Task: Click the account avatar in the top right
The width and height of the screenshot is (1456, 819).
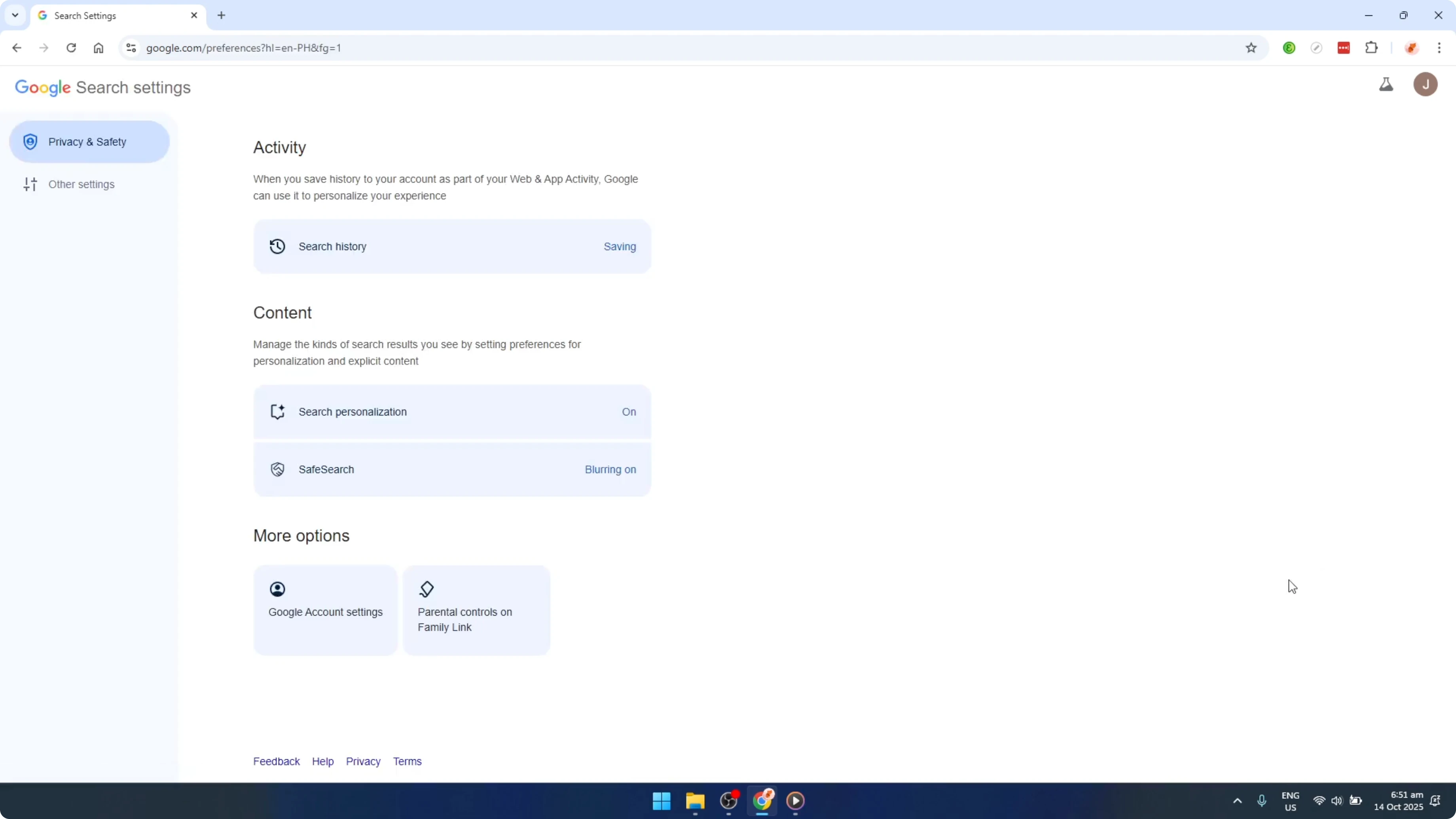Action: click(1425, 84)
